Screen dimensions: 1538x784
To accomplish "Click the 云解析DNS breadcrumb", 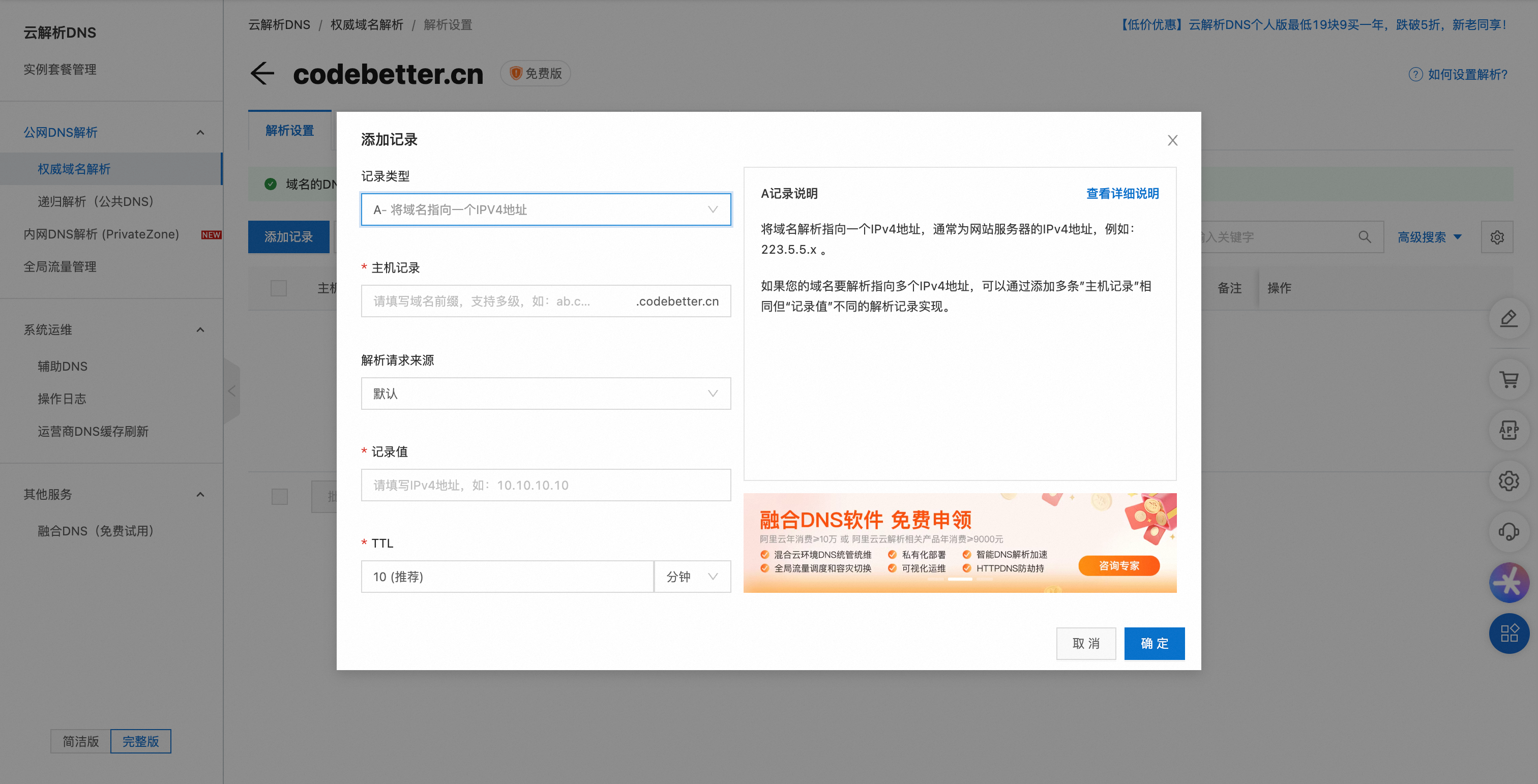I will tap(279, 25).
